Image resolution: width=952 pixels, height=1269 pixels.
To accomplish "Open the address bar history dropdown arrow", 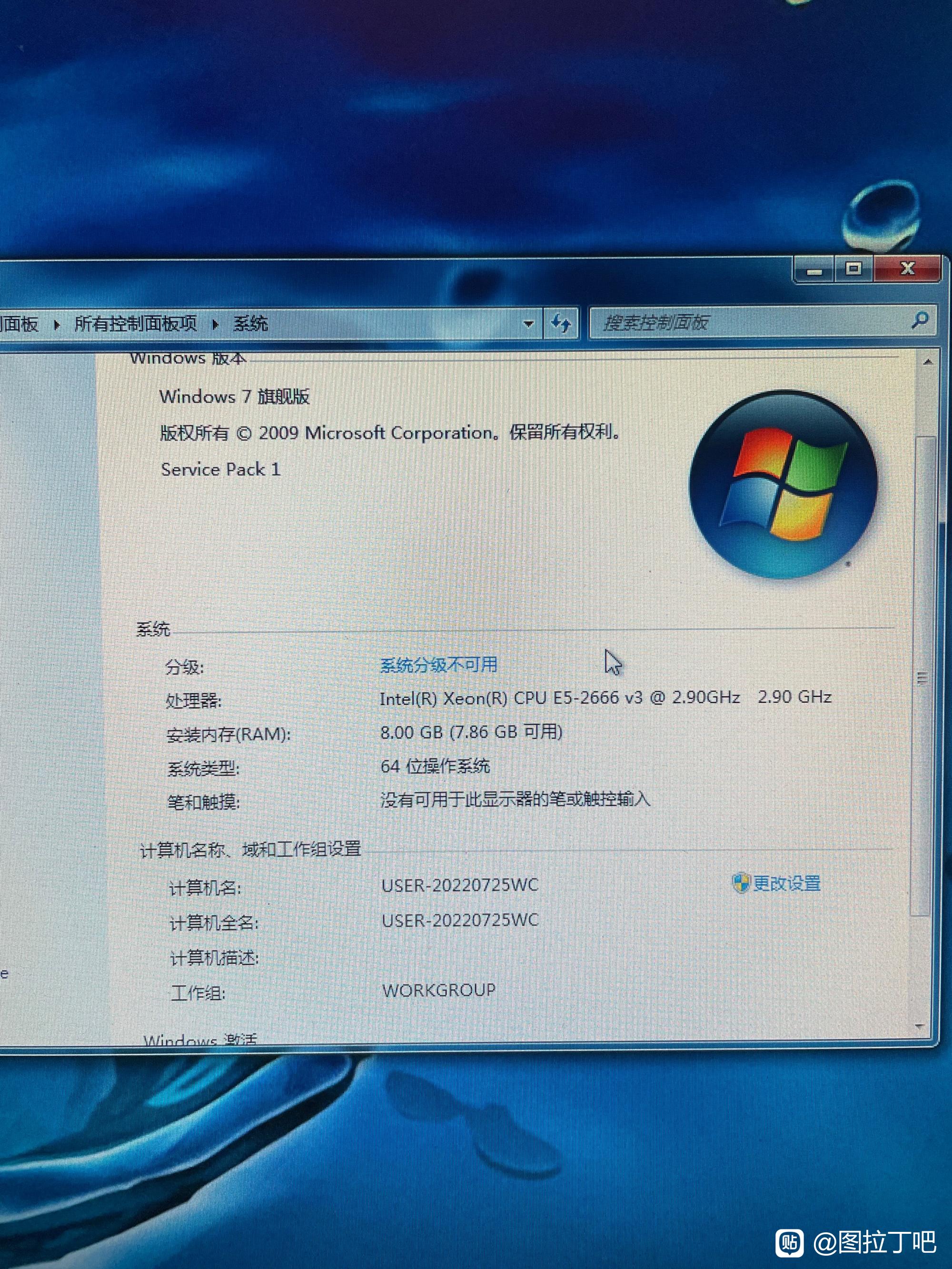I will tap(528, 324).
